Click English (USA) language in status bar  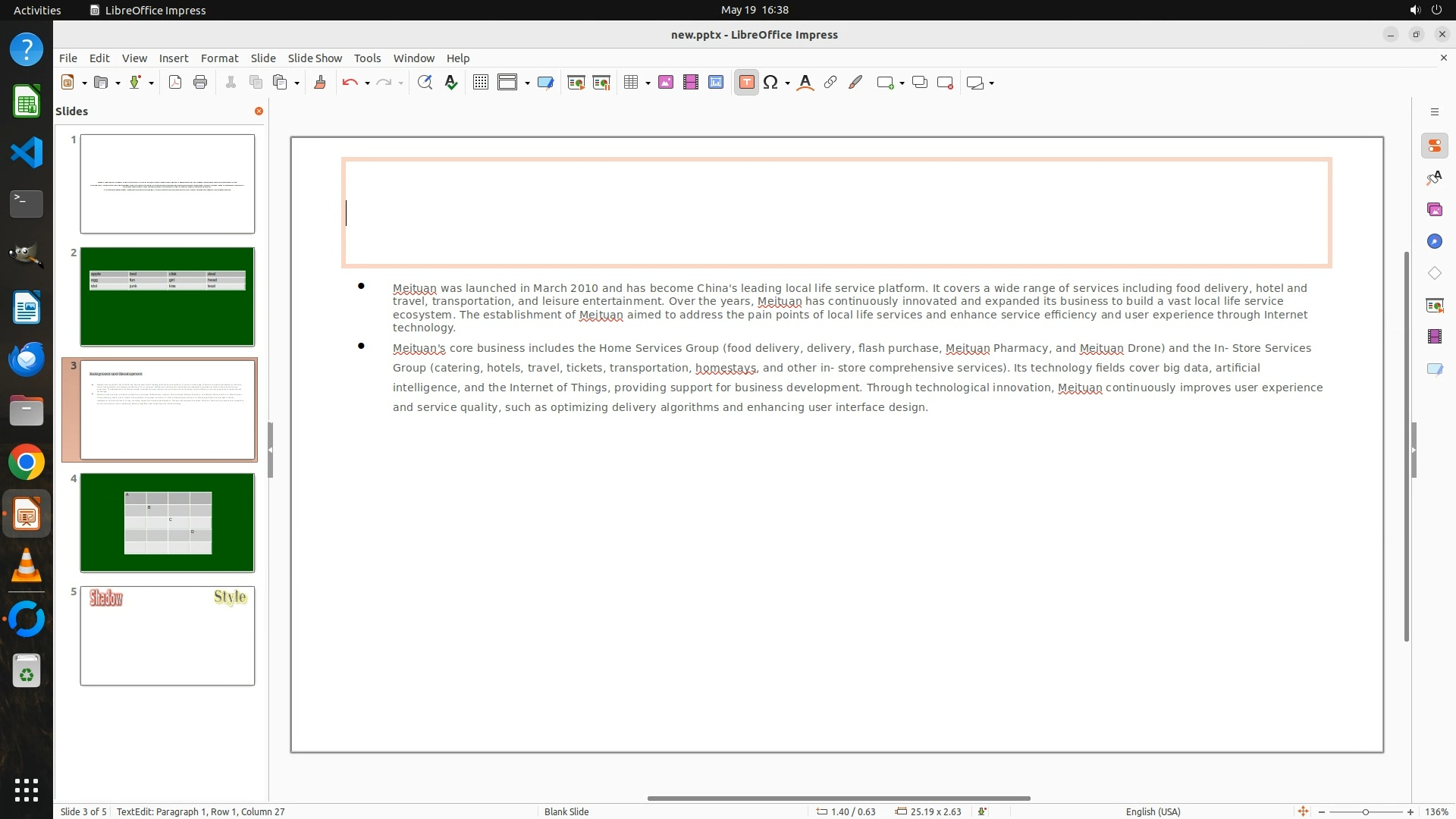point(1153,811)
